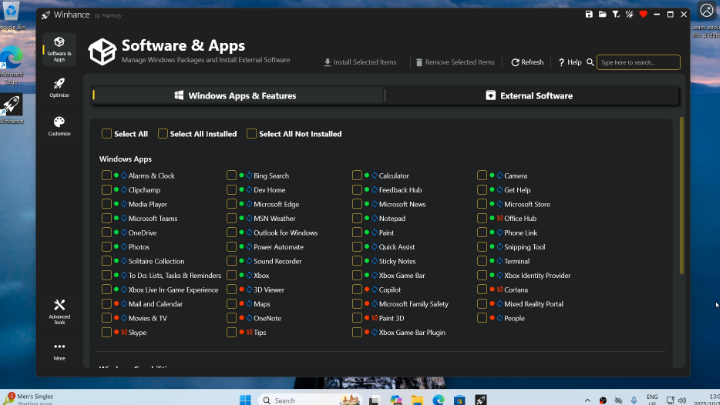
Task: Click the Outlook for Windows label
Action: (x=286, y=232)
